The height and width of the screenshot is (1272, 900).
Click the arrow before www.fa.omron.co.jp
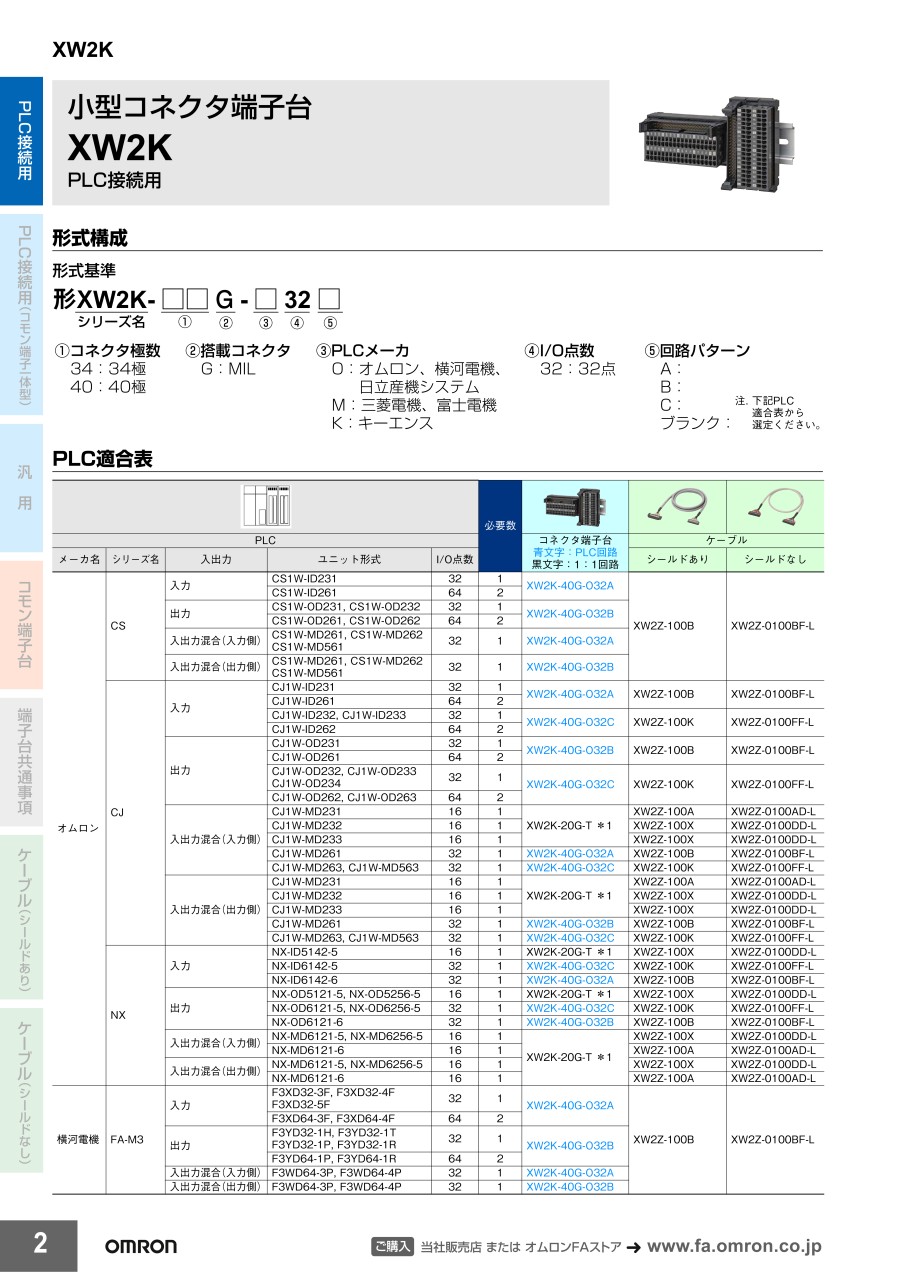pos(633,1247)
